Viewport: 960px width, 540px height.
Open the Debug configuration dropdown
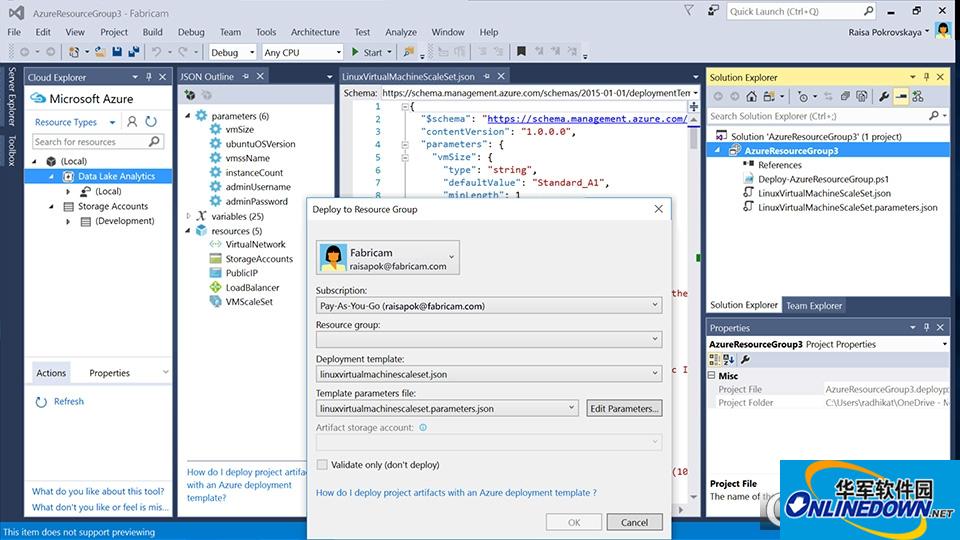coord(252,53)
